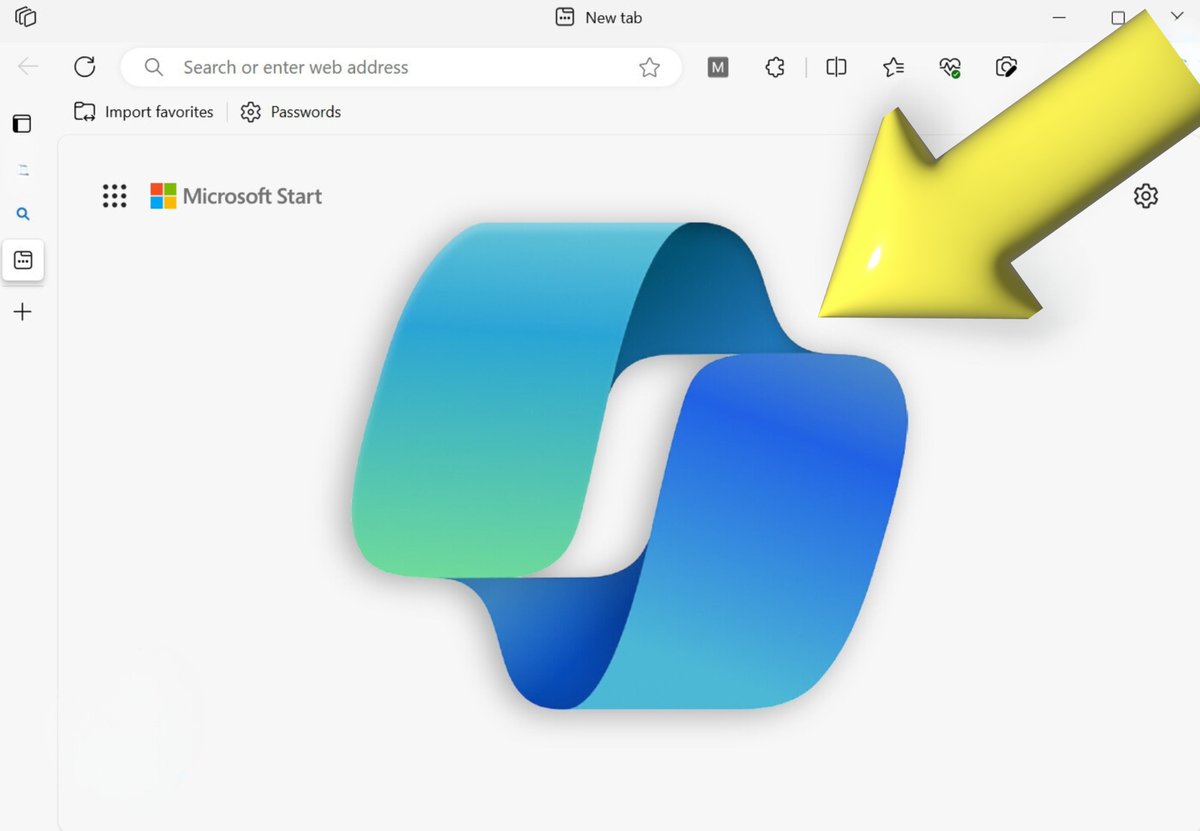
Task: Launch the Screenshot capture tool
Action: 1007,67
